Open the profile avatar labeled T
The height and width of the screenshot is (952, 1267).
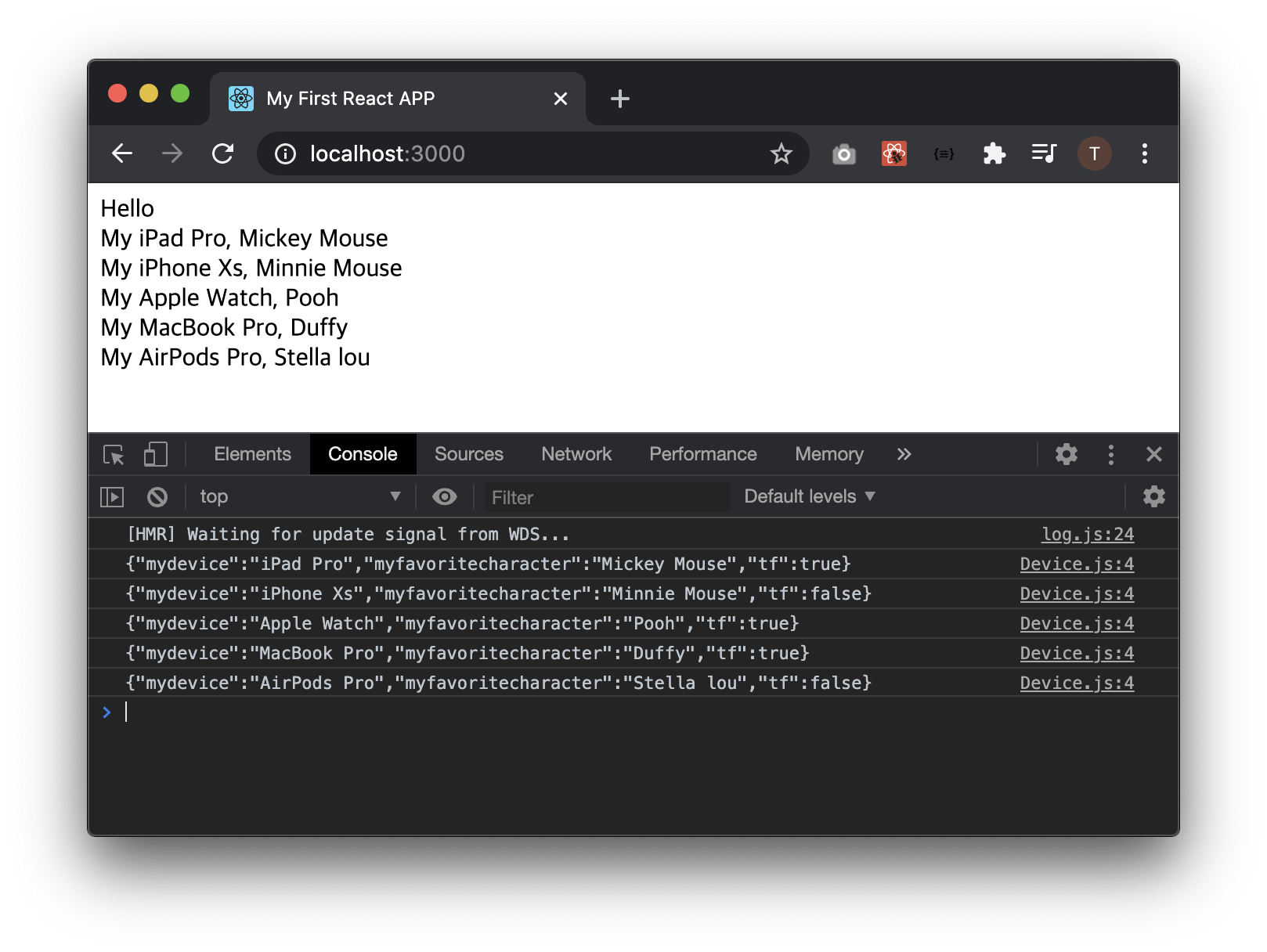tap(1094, 153)
